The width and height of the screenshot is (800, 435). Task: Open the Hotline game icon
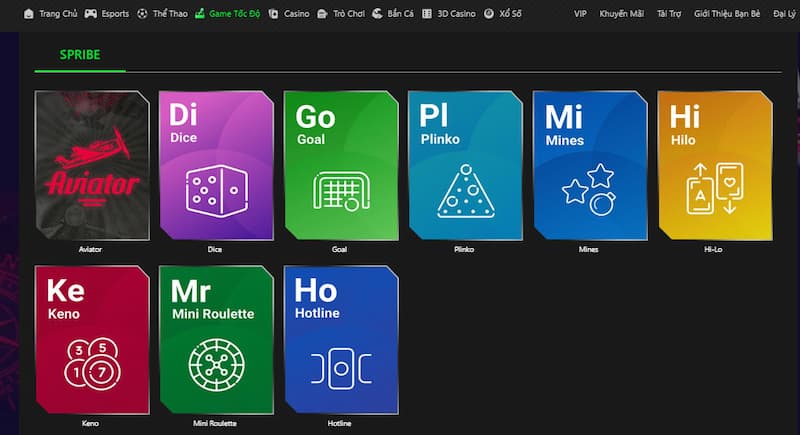point(341,340)
